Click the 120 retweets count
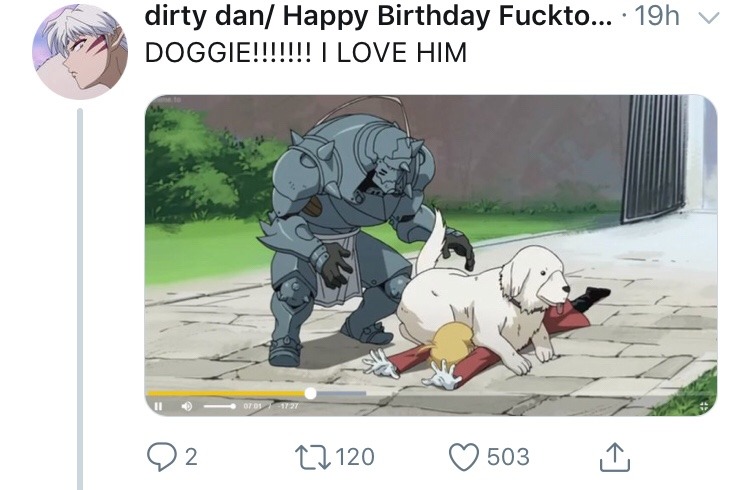 coord(352,457)
